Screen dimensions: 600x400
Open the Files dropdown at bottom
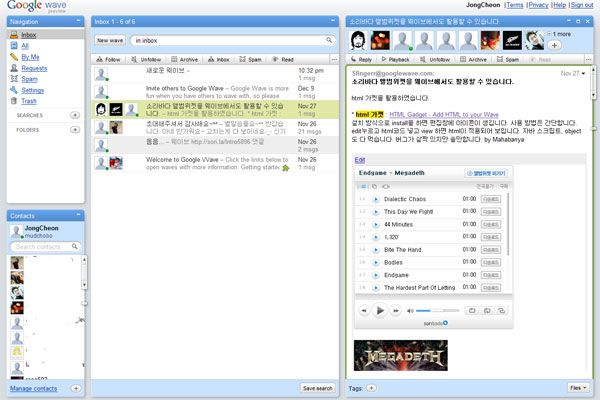tap(578, 388)
